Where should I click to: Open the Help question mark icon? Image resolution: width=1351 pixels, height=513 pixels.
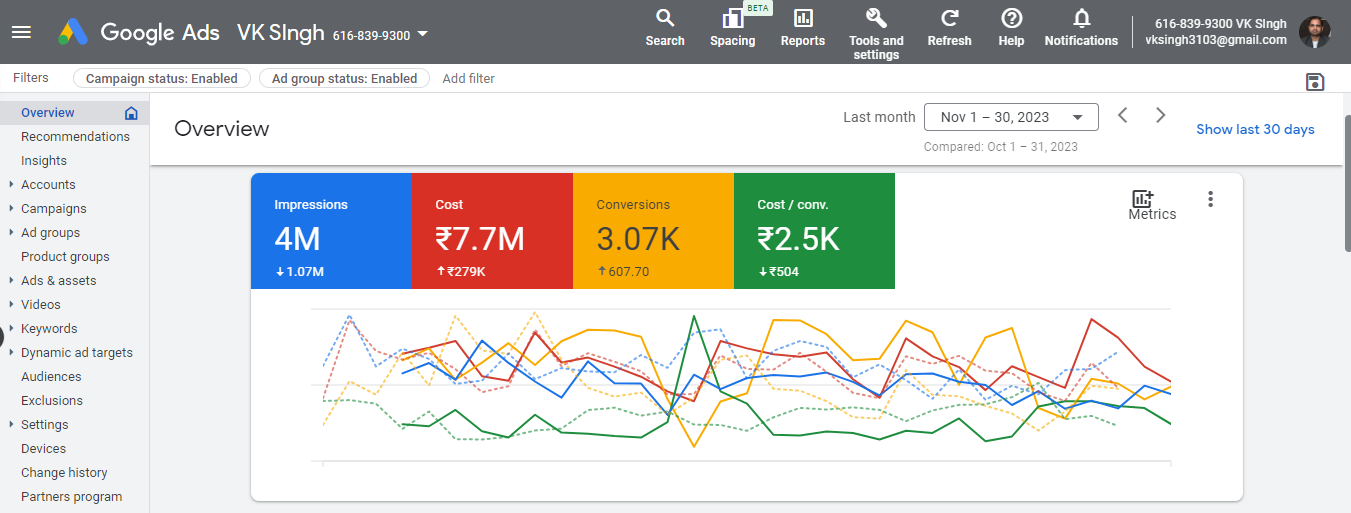point(1011,19)
